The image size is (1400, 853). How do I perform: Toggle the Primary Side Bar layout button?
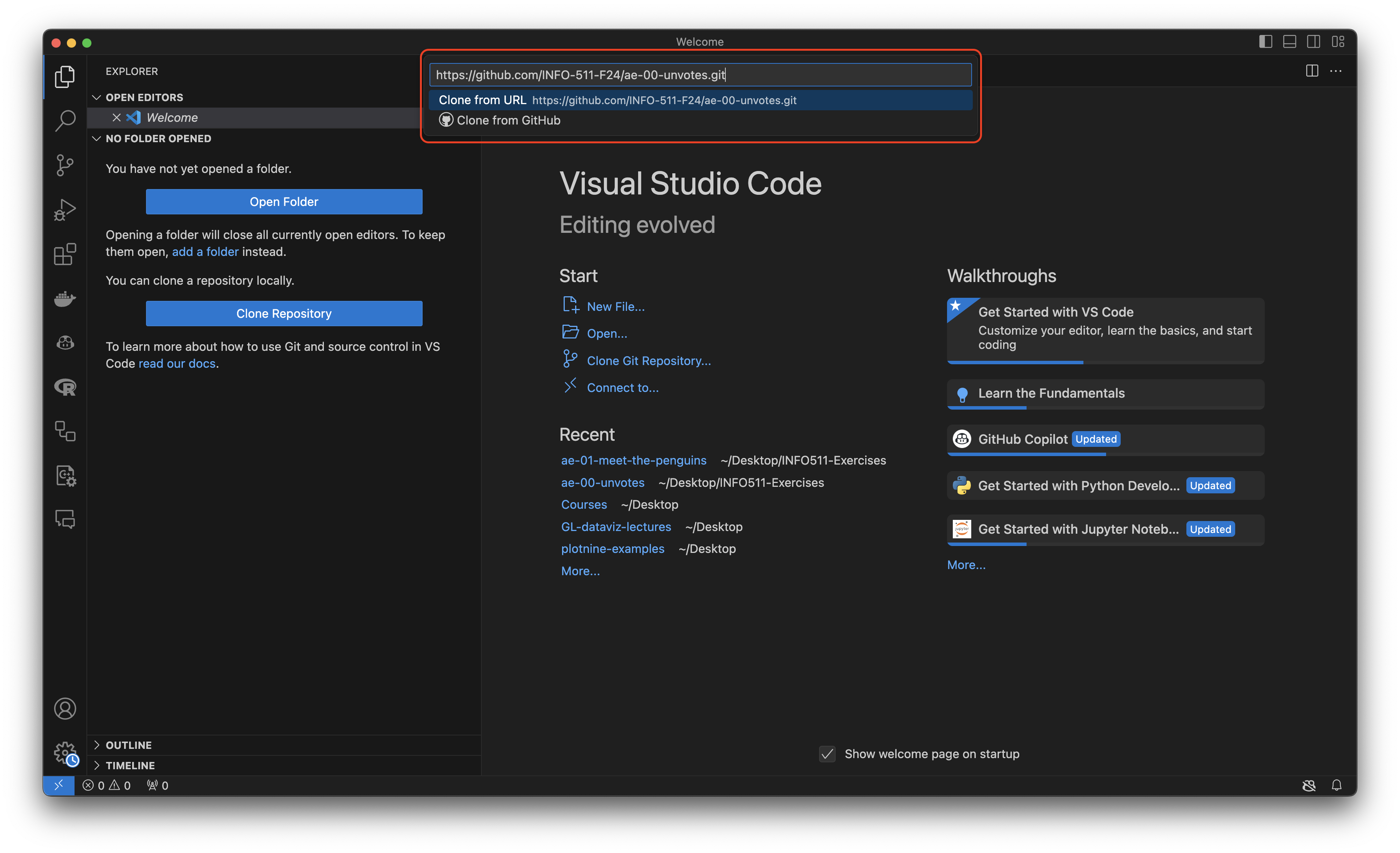tap(1266, 41)
